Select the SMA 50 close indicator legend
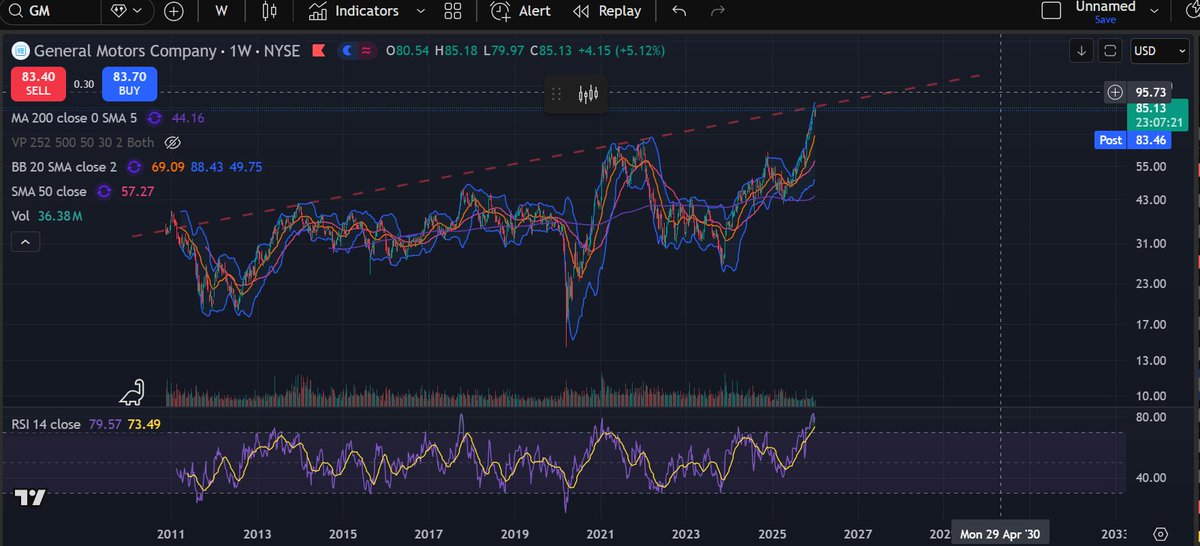1200x546 pixels. coord(49,191)
